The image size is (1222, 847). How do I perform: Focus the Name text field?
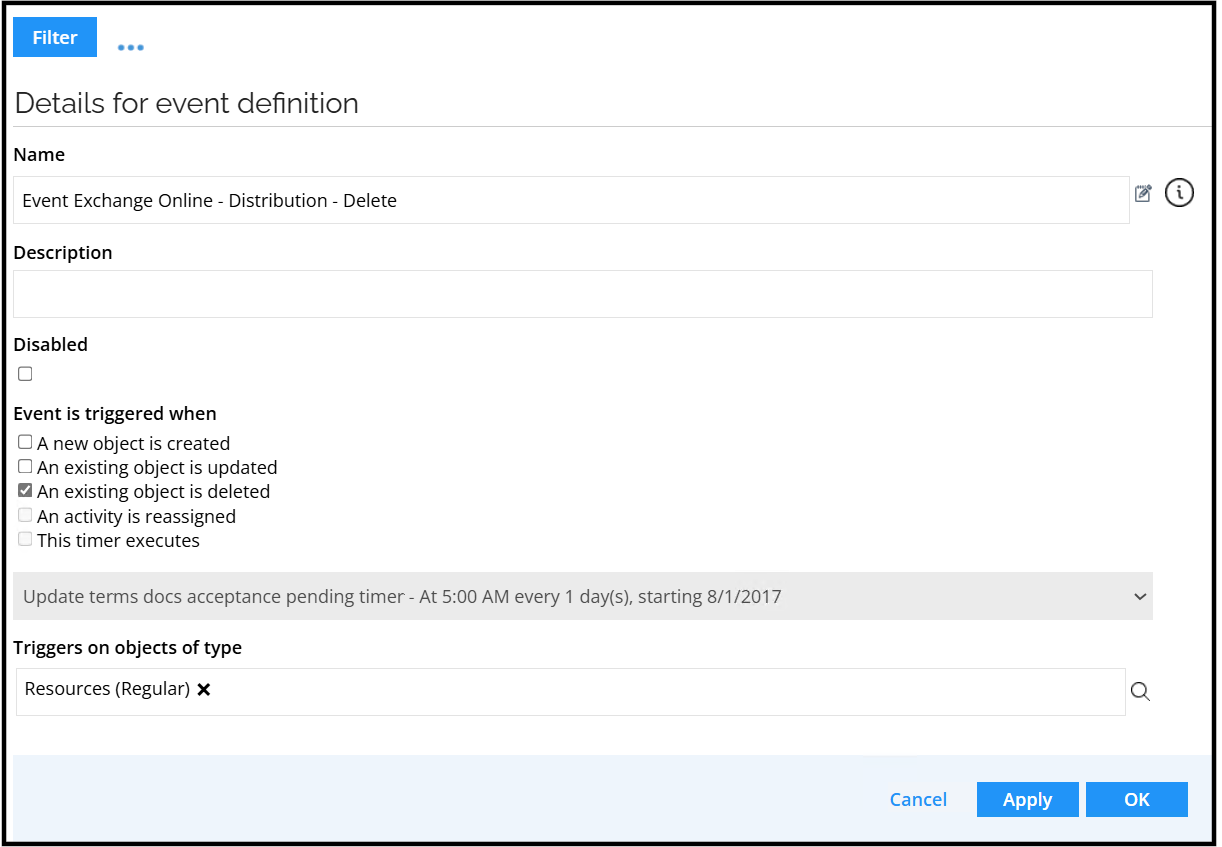pos(570,201)
